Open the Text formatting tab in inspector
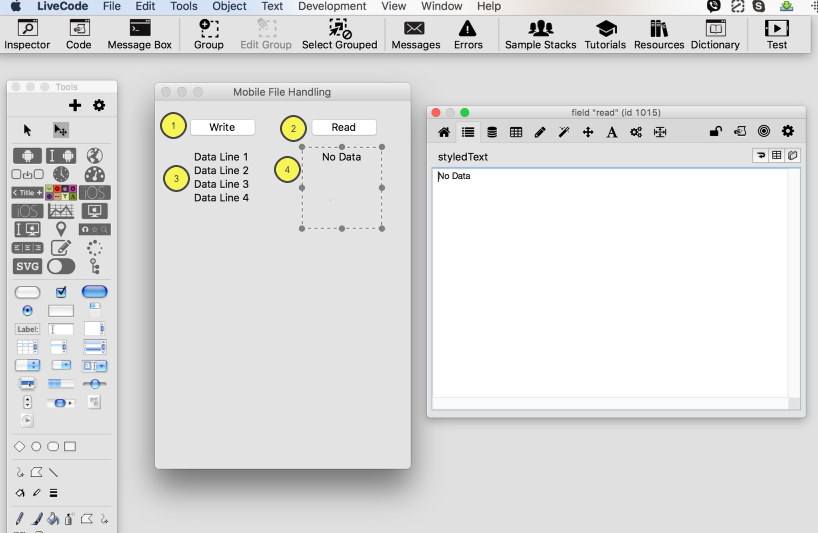The height and width of the screenshot is (533, 818). coord(612,132)
